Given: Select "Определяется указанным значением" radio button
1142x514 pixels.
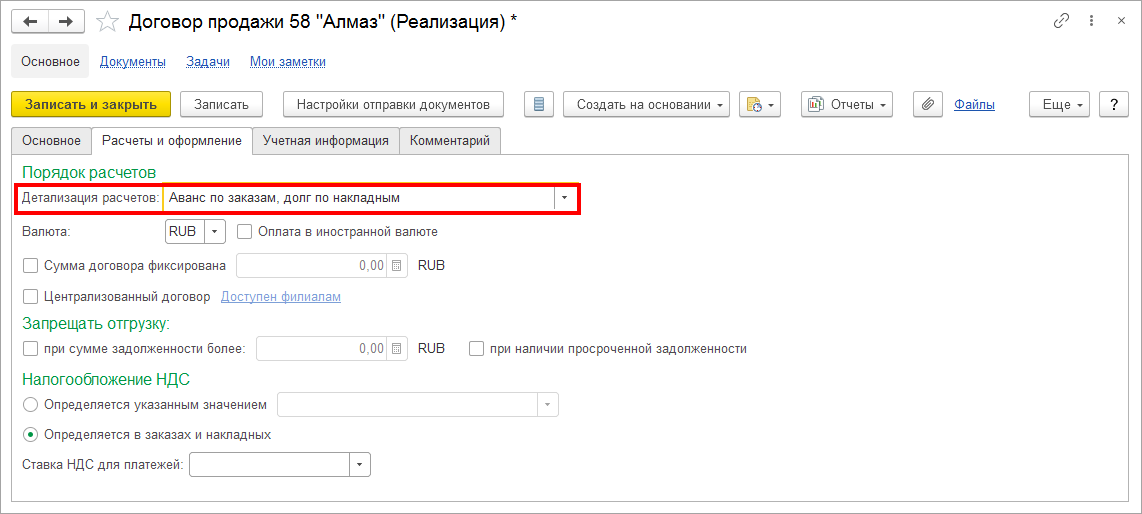Looking at the screenshot, I should coord(30,405).
